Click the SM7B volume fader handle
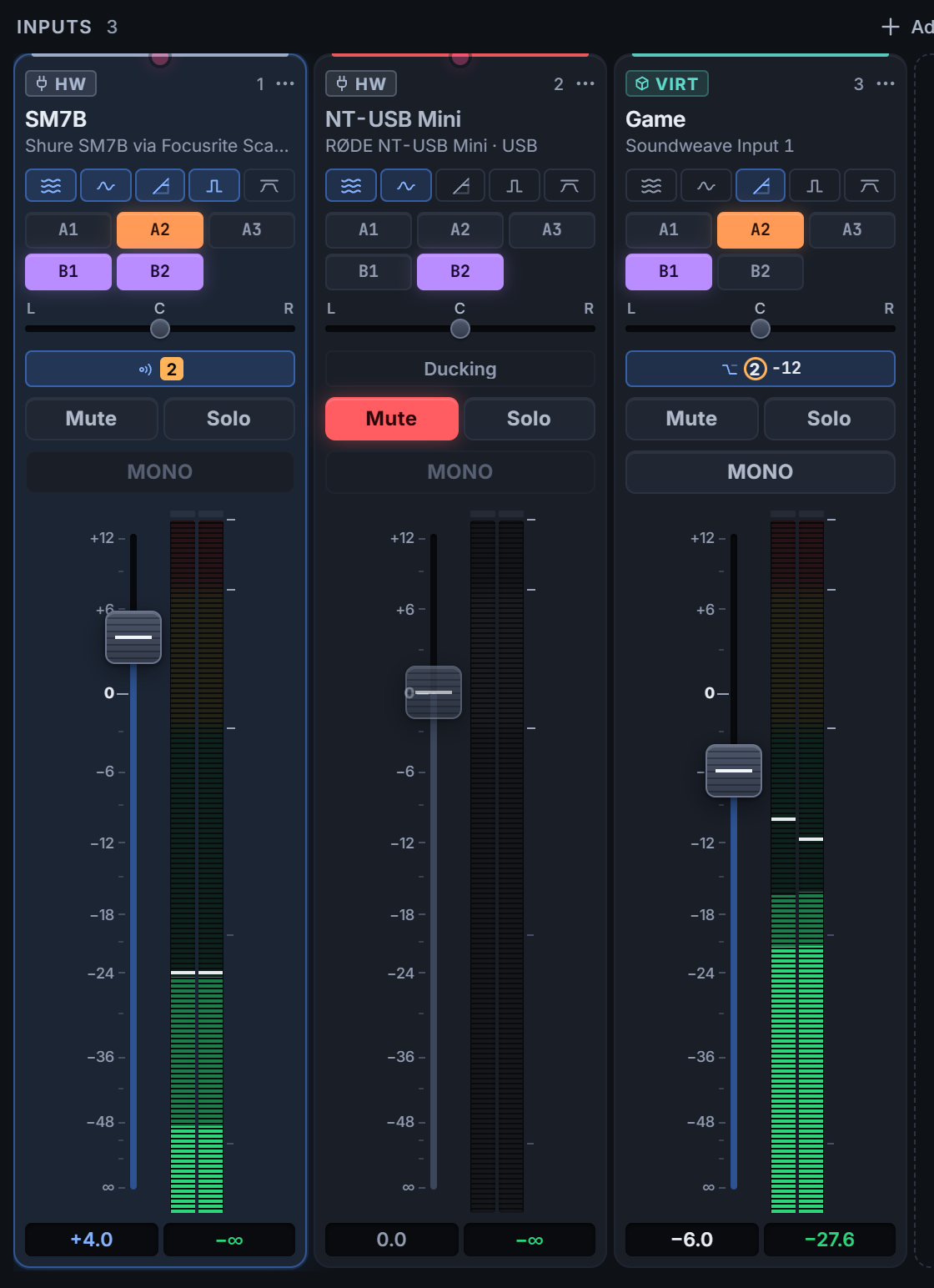 [x=133, y=637]
